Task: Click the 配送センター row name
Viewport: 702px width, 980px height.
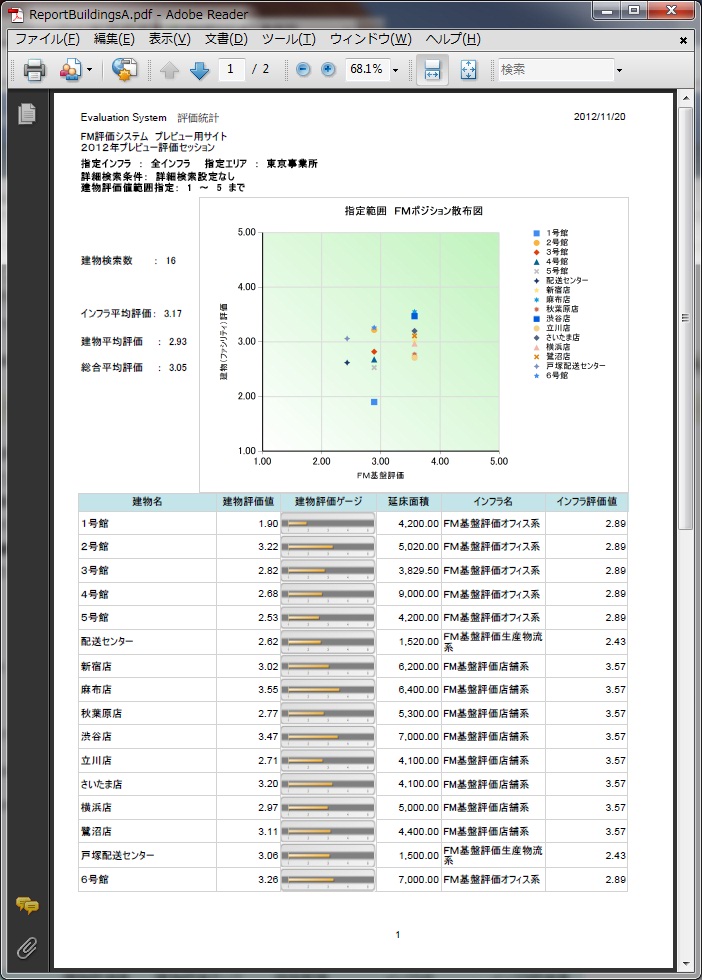Action: (x=107, y=641)
